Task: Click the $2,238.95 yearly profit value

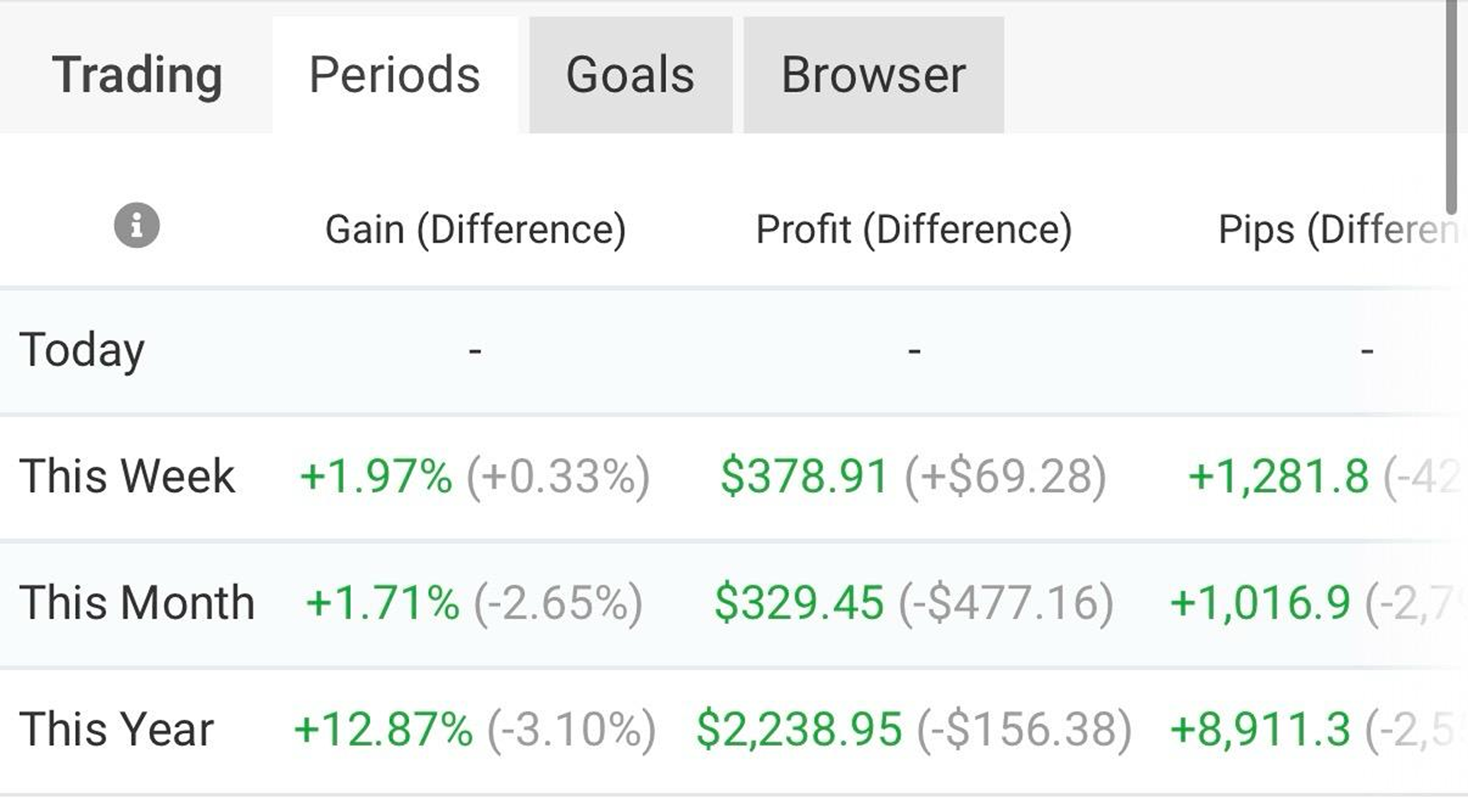Action: (799, 729)
